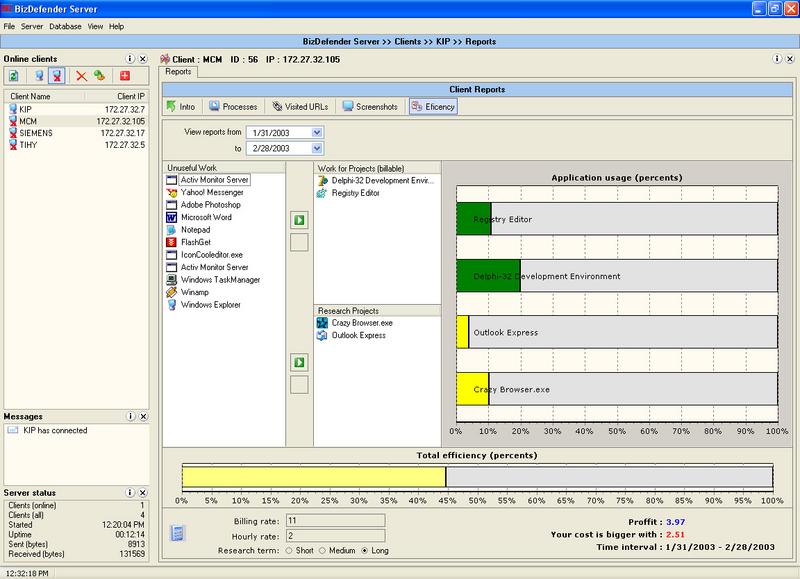This screenshot has height=579, width=800.
Task: Select Notepad in Unuseful Work list
Action: (x=195, y=230)
